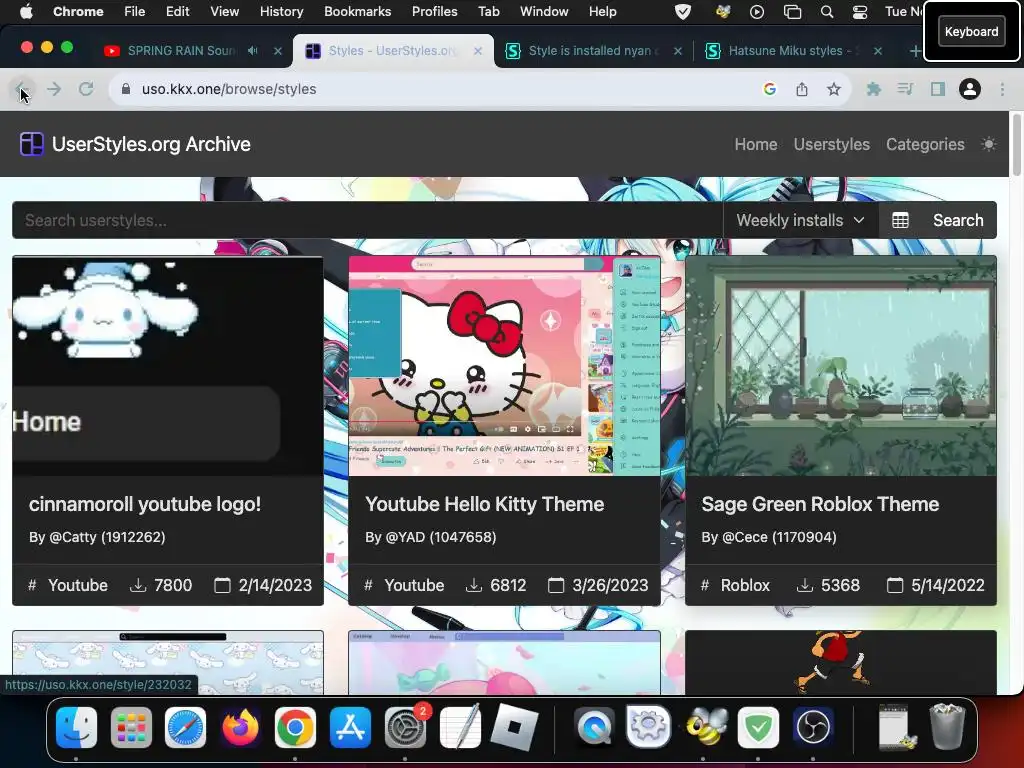Open Launchpad in the Dock
Viewport: 1024px width, 768px height.
click(131, 728)
